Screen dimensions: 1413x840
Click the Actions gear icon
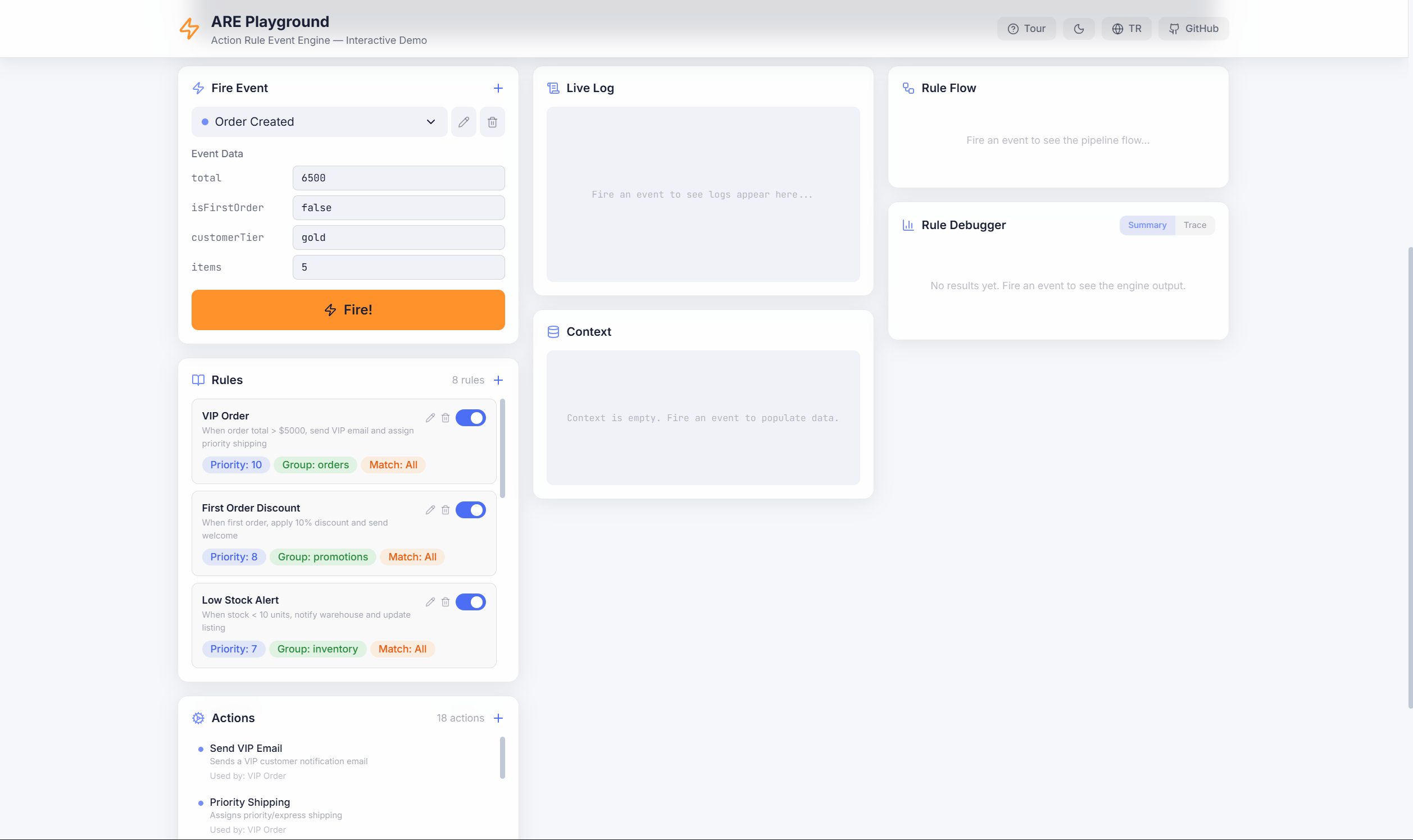[198, 718]
